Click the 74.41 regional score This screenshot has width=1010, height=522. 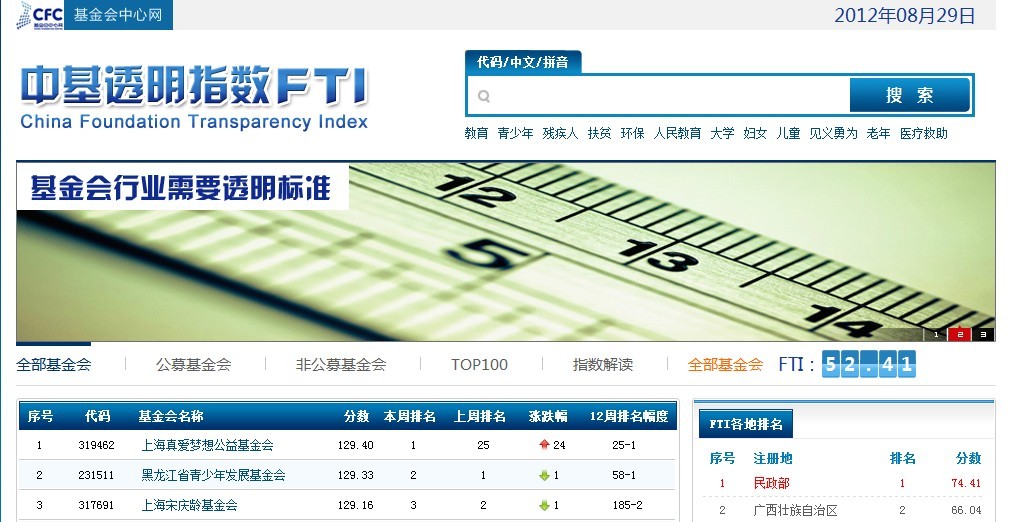(966, 483)
